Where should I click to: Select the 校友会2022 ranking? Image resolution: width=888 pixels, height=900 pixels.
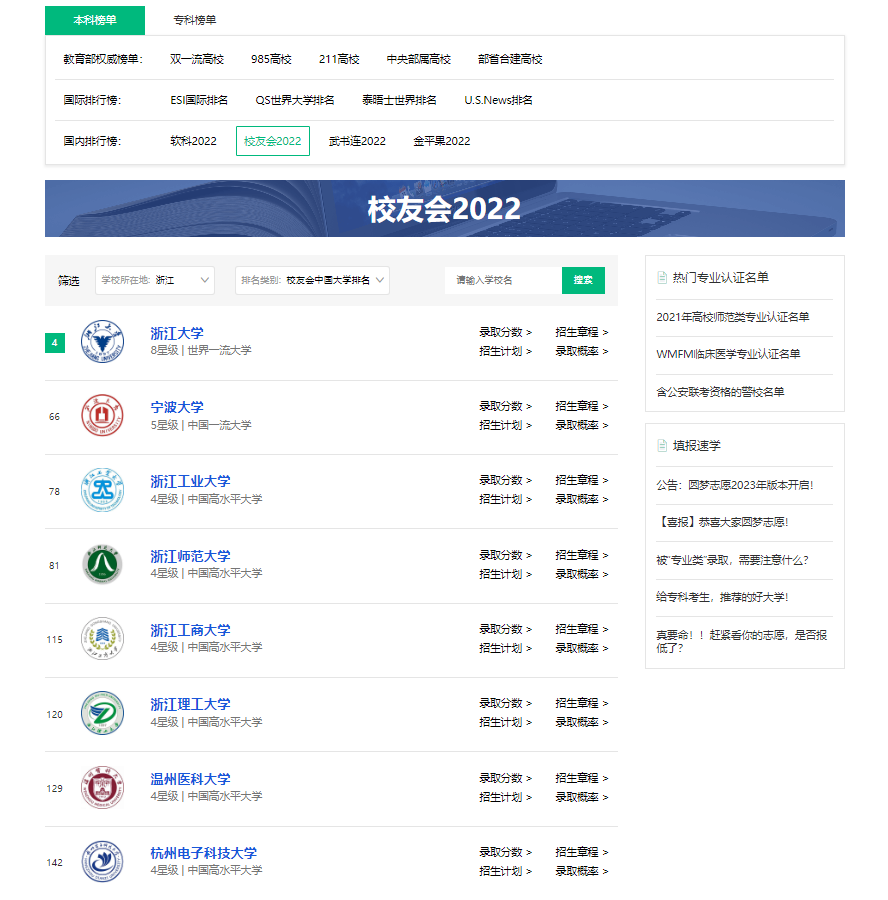click(x=273, y=141)
